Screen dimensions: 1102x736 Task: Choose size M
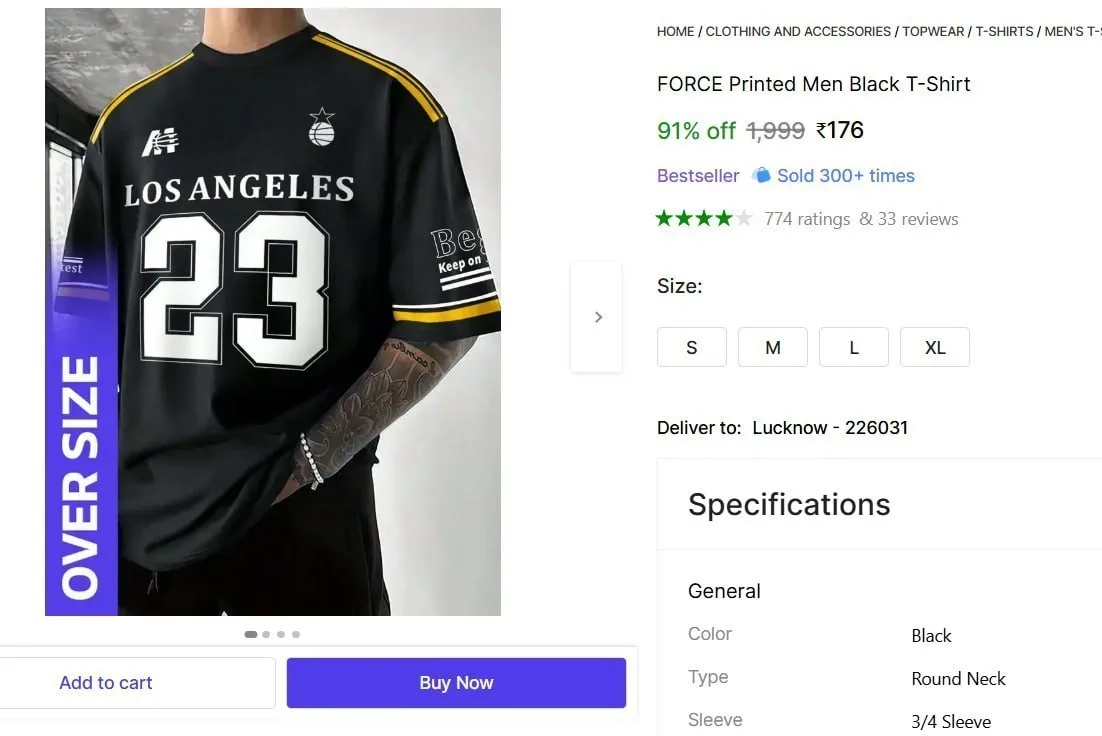(x=773, y=347)
